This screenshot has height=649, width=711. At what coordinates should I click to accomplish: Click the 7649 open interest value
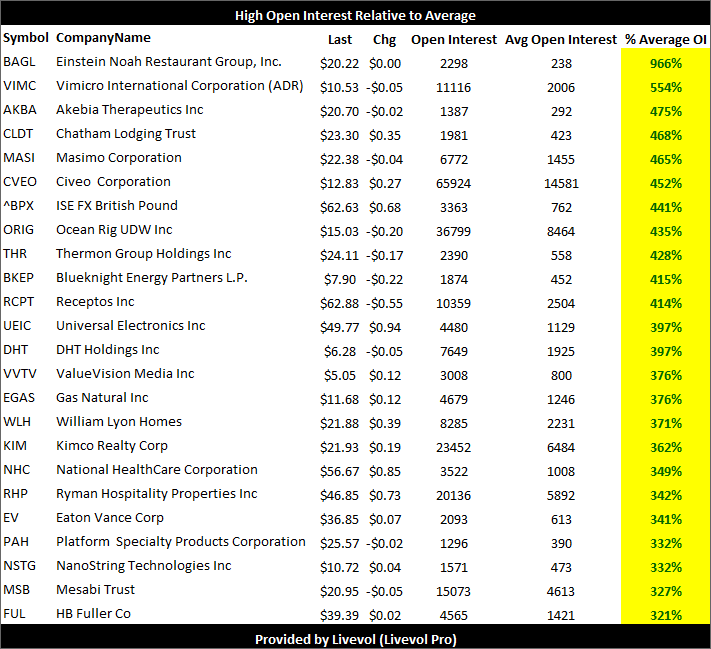(x=453, y=352)
